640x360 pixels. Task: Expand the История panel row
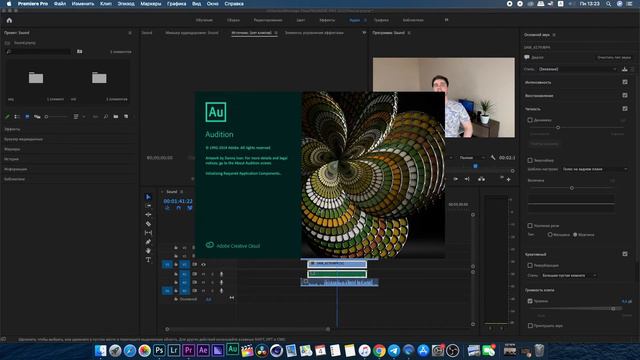click(69, 159)
